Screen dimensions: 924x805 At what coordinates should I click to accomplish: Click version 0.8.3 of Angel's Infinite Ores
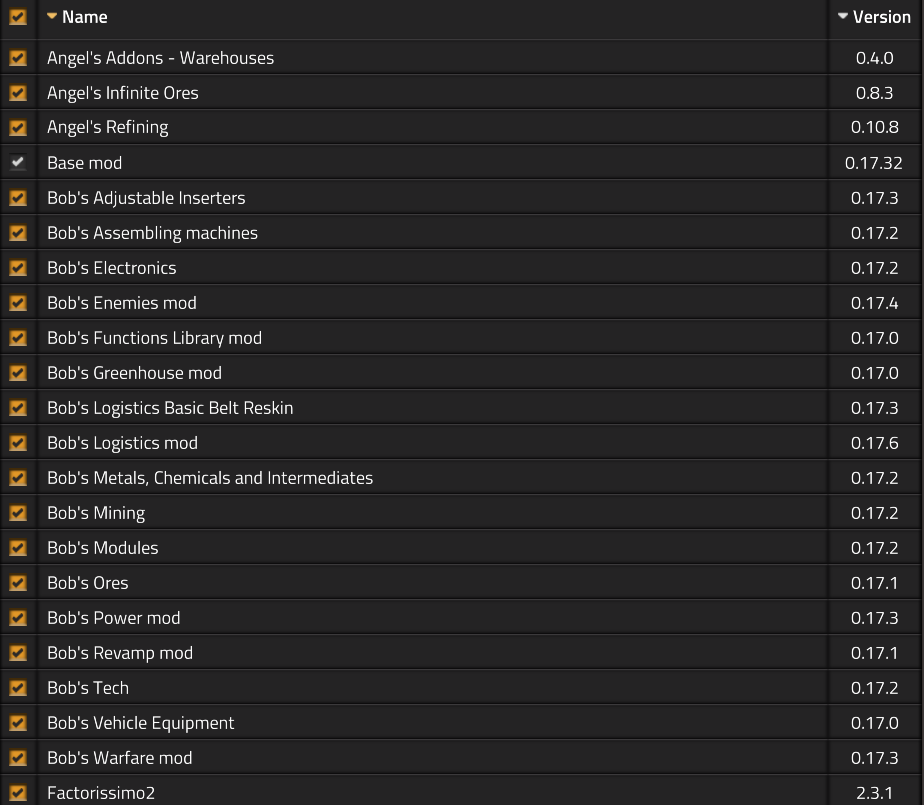tap(874, 93)
